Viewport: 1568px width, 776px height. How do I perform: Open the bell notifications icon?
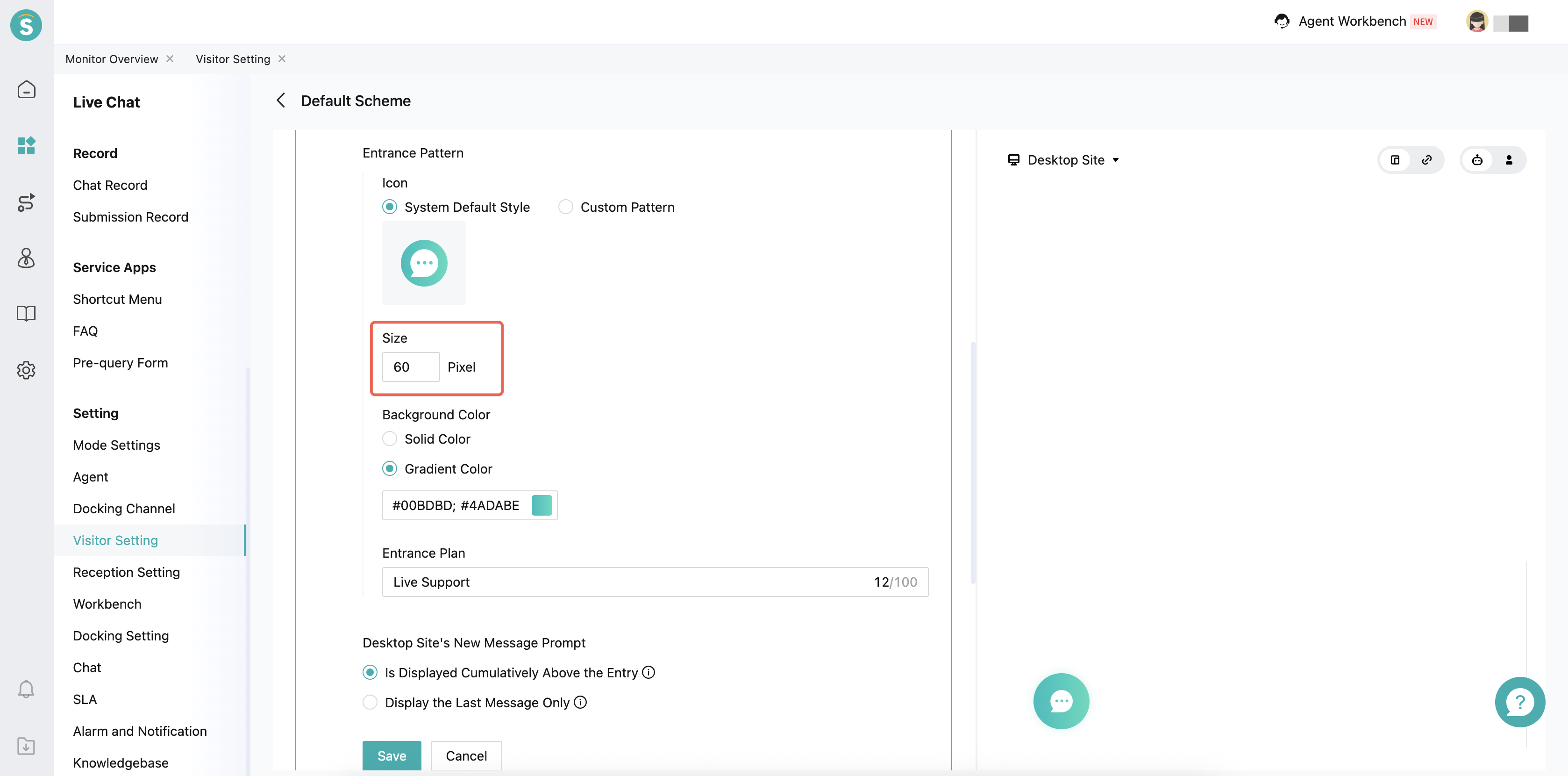pyautogui.click(x=26, y=689)
